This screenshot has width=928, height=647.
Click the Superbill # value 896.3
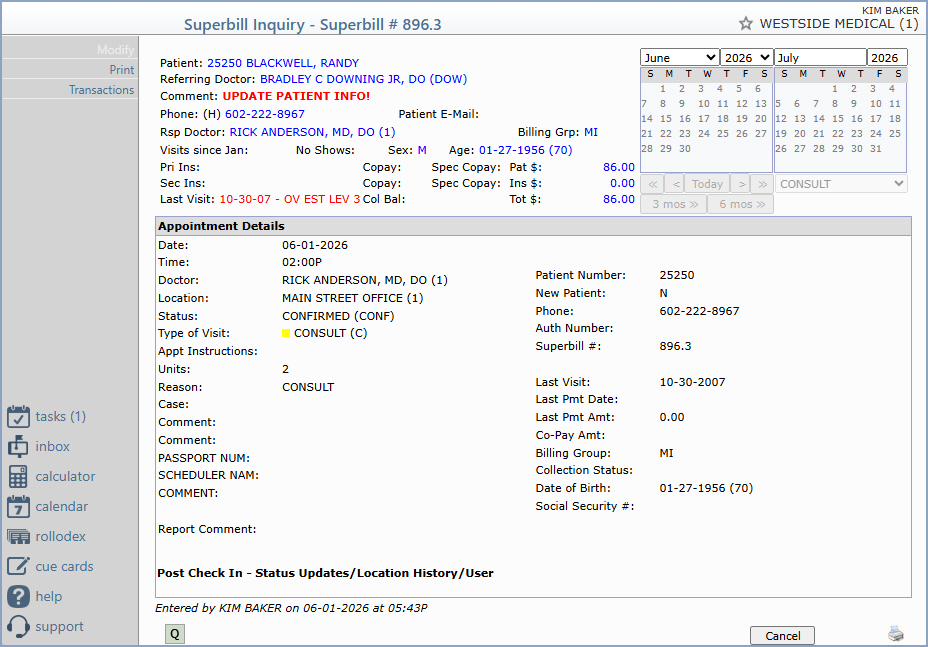pyautogui.click(x=675, y=346)
